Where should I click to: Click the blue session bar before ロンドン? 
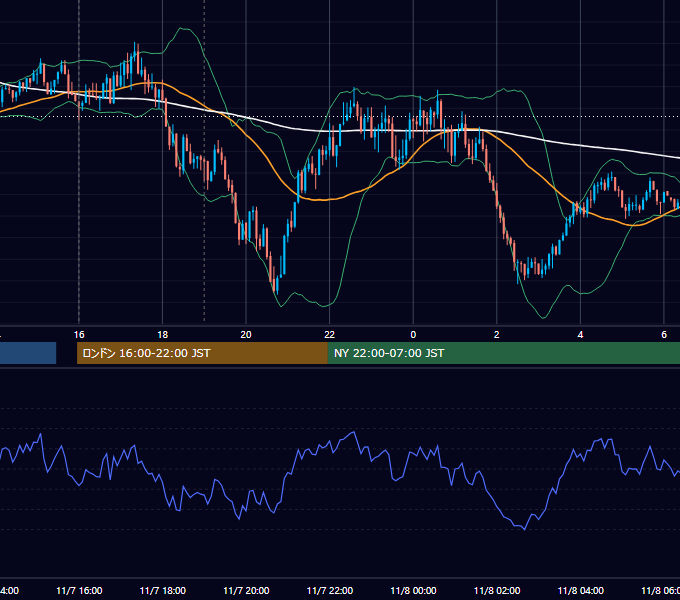click(x=28, y=353)
